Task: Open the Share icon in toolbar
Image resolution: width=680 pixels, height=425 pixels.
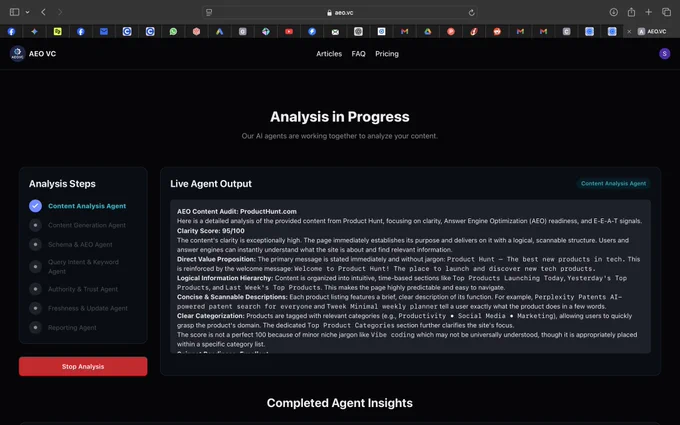Action: point(631,12)
